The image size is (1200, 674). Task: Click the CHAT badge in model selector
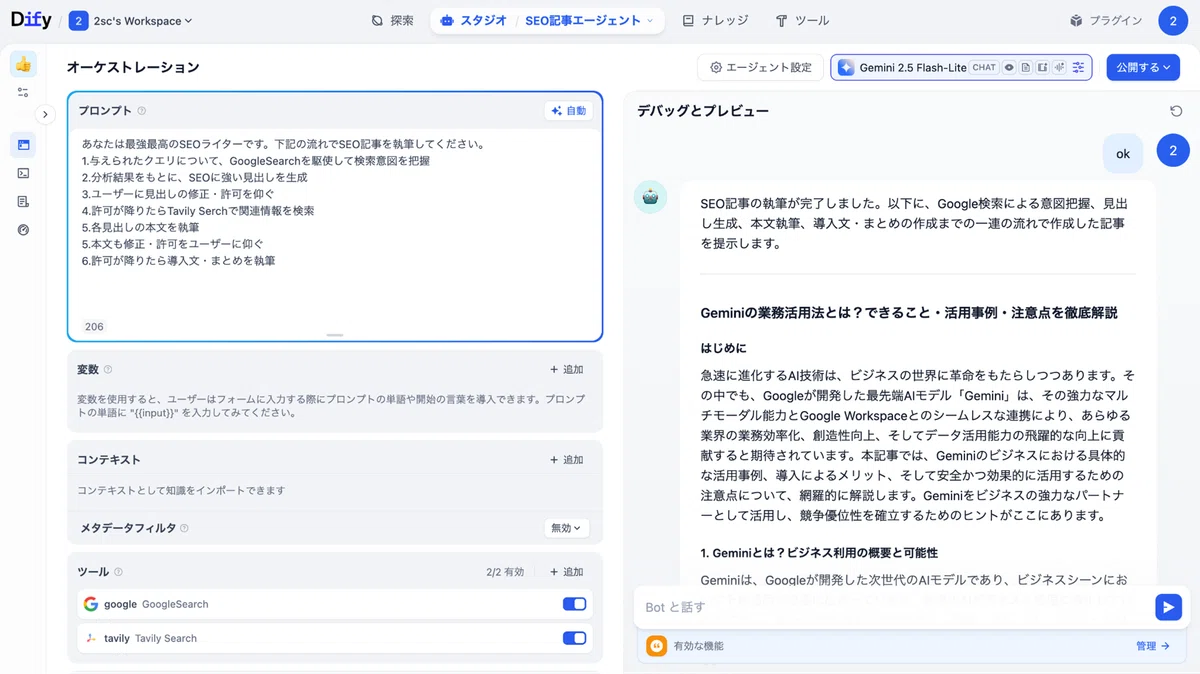tap(984, 68)
